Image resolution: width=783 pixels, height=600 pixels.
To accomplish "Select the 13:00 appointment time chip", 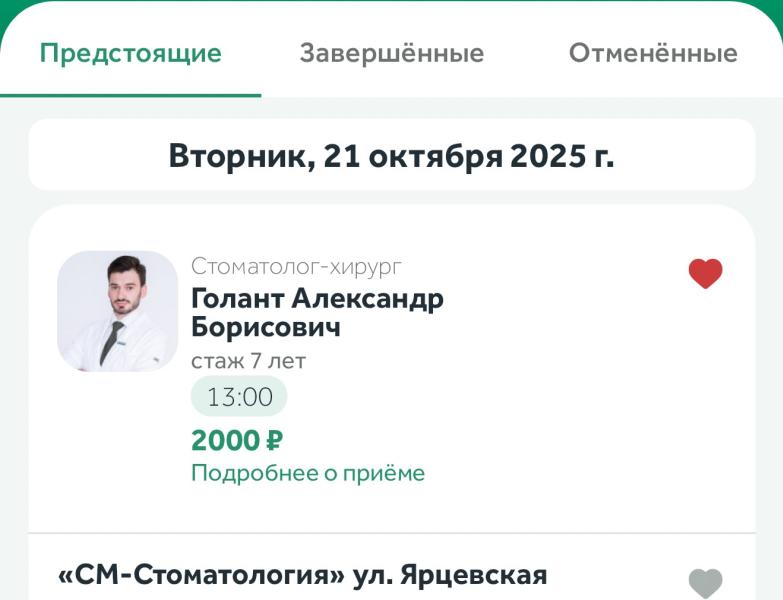I will coord(239,397).
